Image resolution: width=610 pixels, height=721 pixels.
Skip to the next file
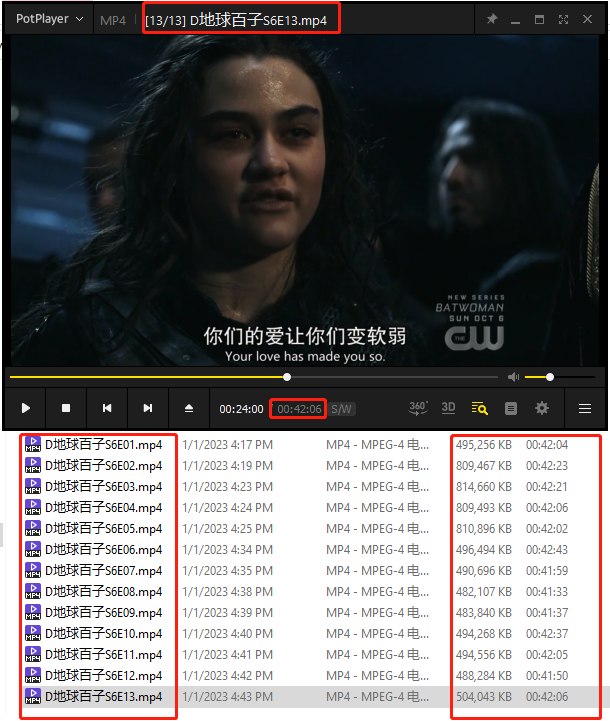pos(148,408)
